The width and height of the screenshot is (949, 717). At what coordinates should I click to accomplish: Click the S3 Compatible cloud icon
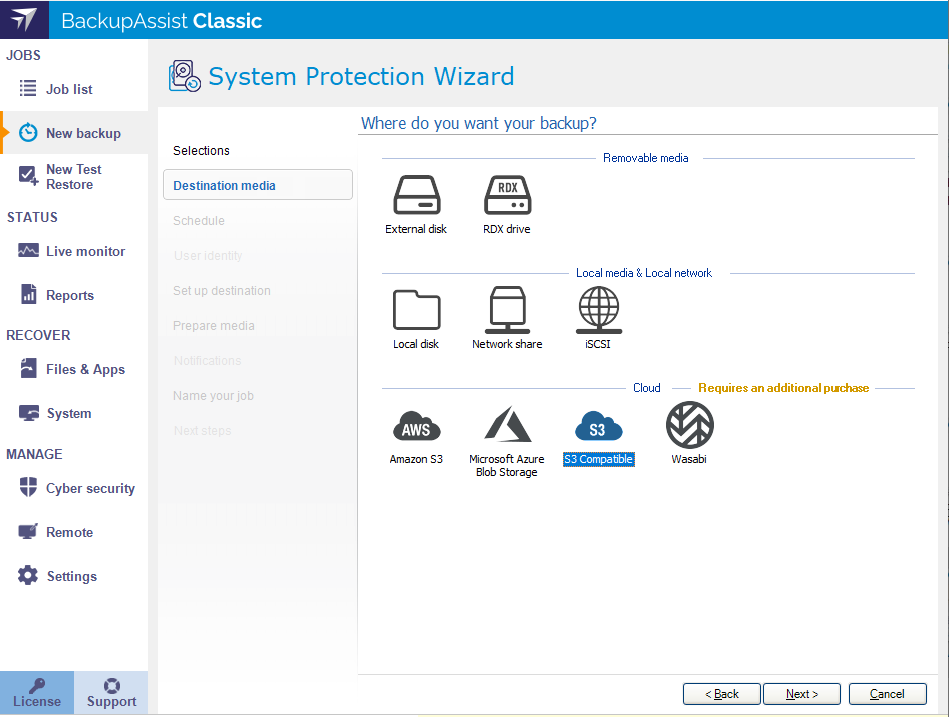pos(598,426)
